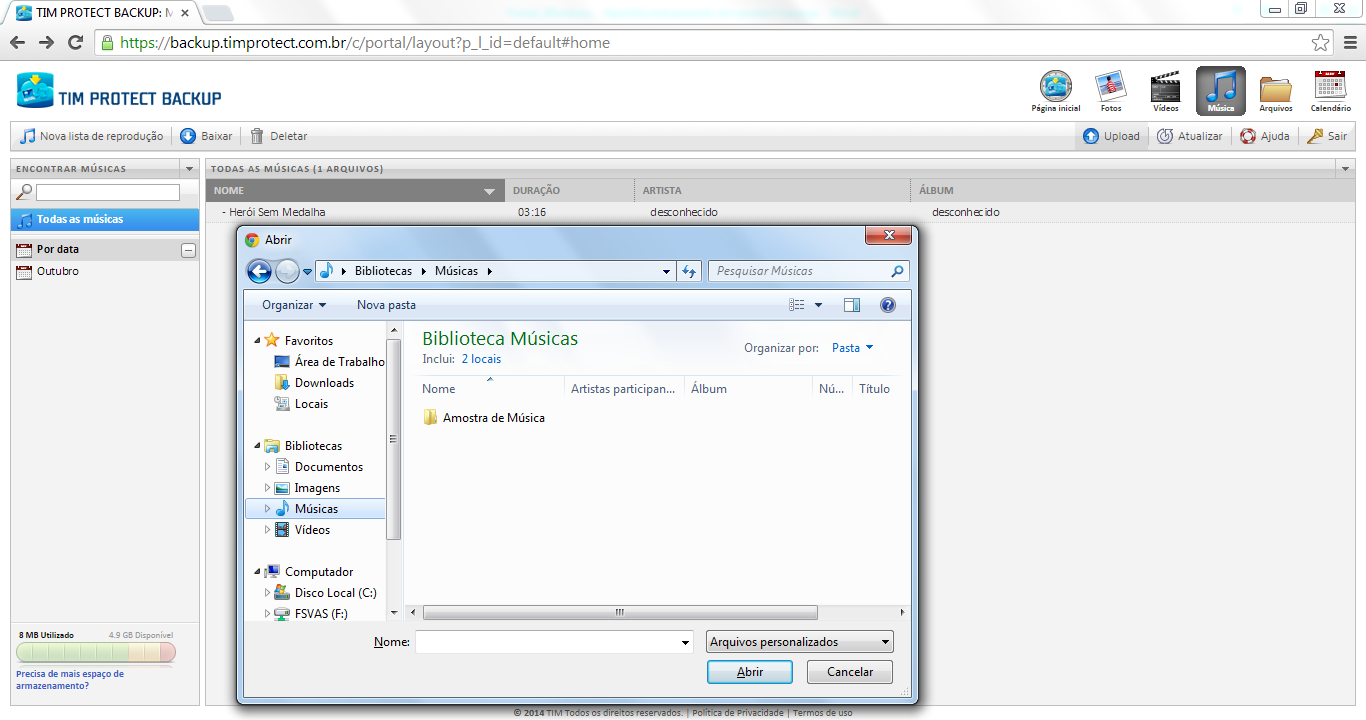Click the browser Back arrow
Screen dimensions: 1366x720
coord(17,43)
